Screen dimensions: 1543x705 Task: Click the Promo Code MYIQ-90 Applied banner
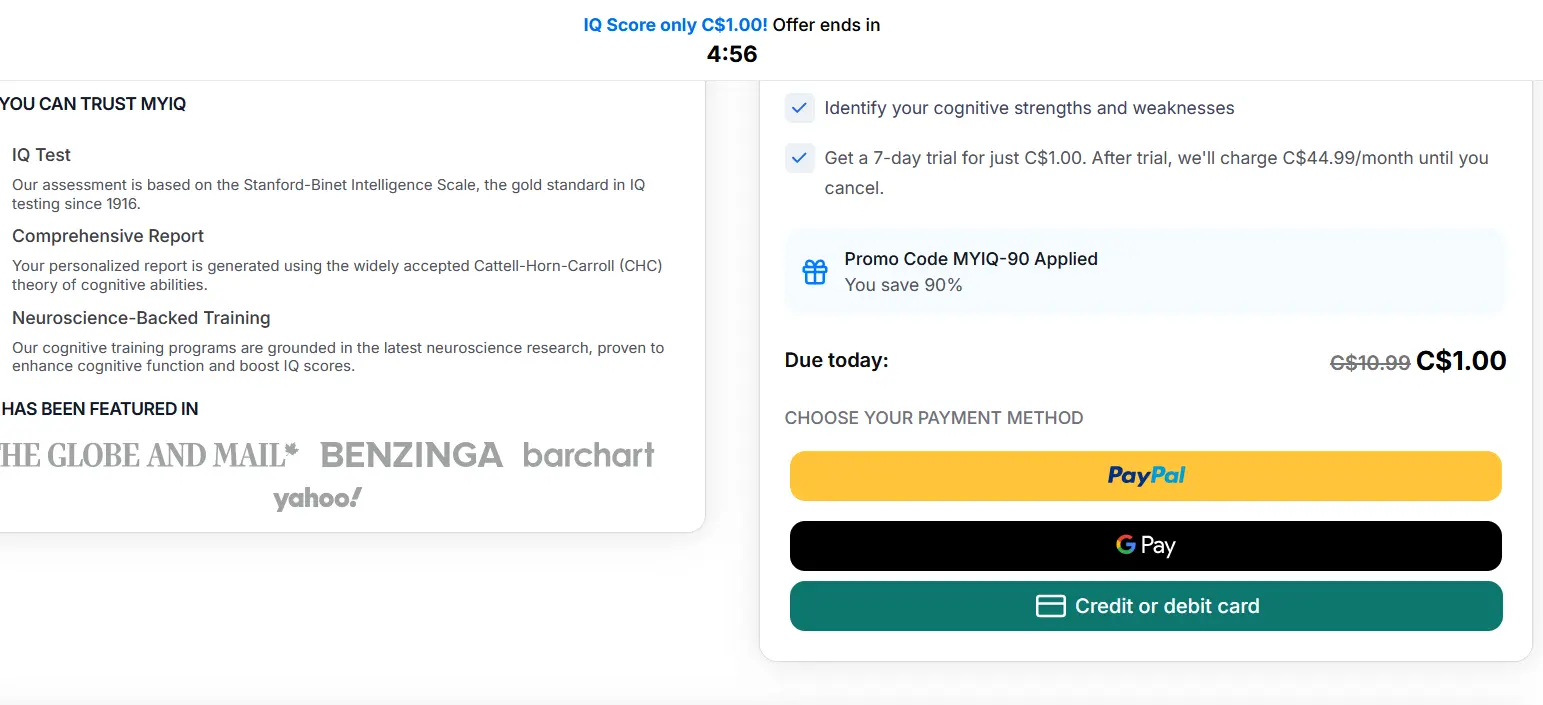pyautogui.click(x=1145, y=271)
